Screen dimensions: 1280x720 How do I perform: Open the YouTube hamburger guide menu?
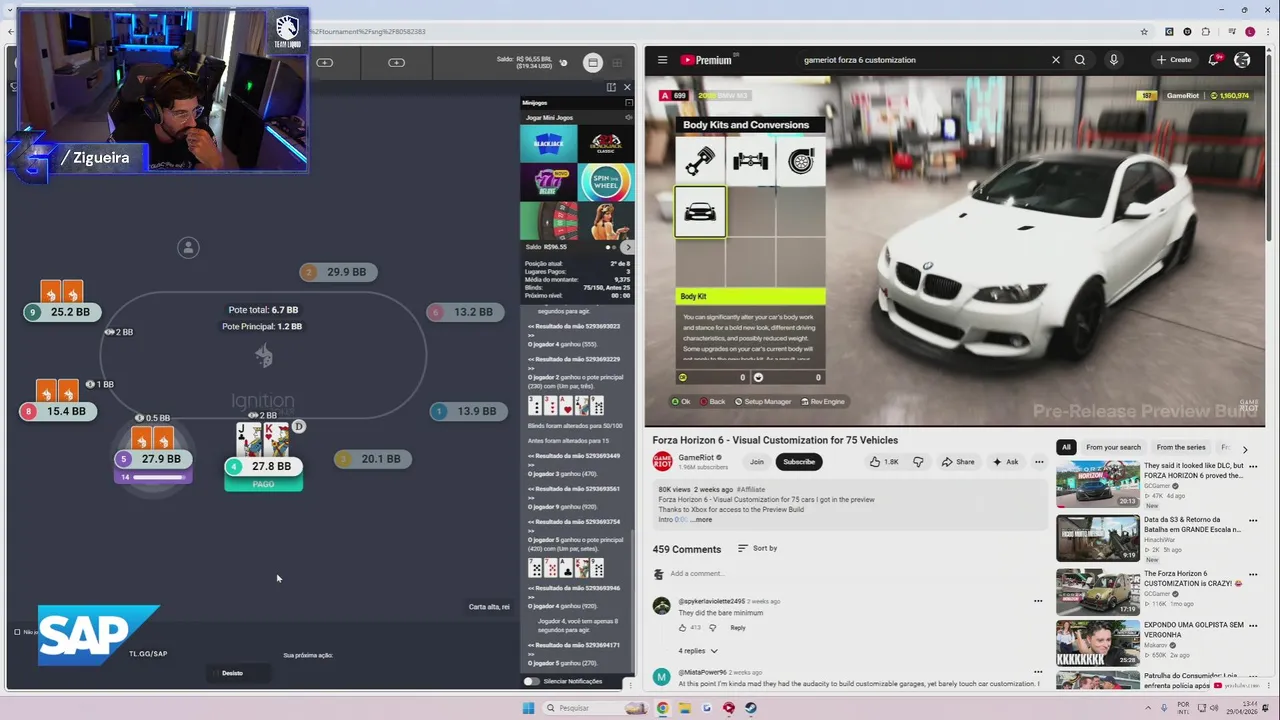pos(662,60)
